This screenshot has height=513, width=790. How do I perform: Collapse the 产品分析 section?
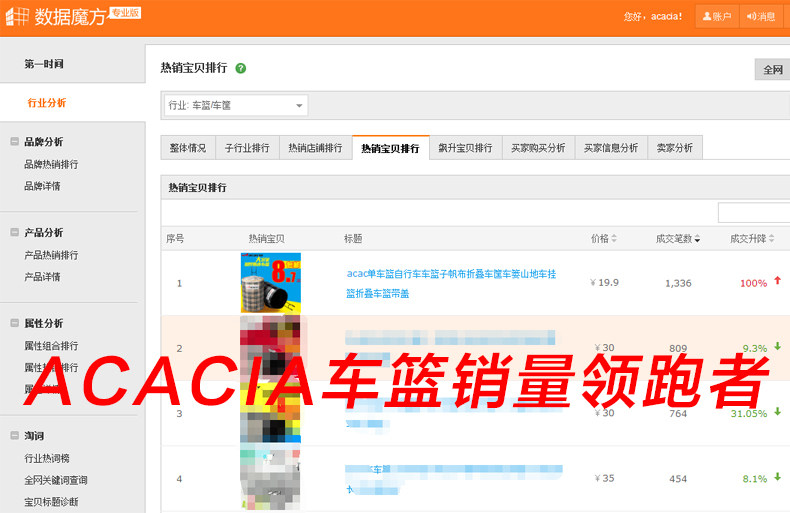(15, 232)
